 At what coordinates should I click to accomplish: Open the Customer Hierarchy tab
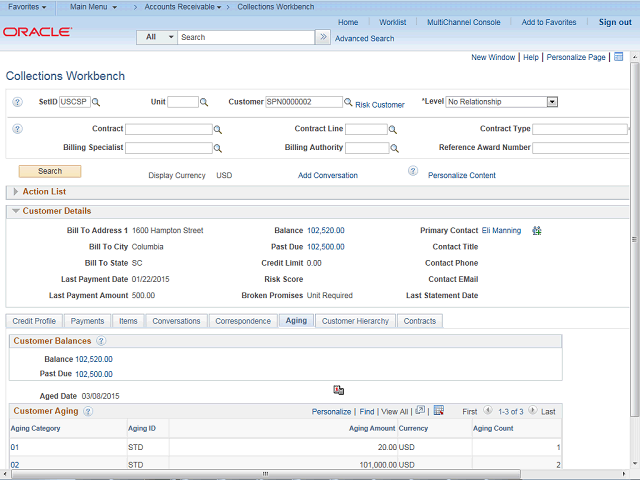click(355, 321)
